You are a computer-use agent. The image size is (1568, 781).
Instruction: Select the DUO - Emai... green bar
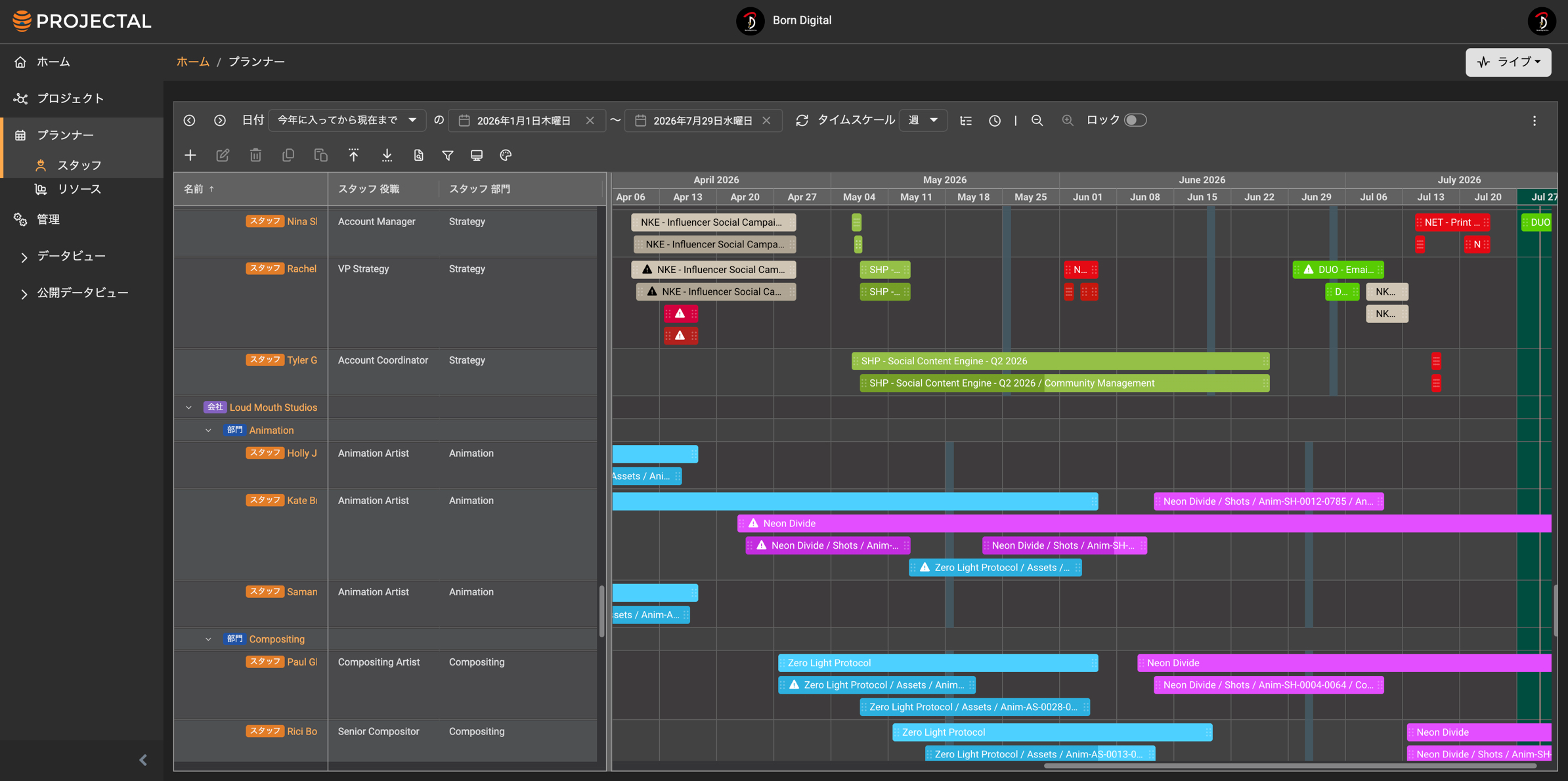coord(1338,270)
